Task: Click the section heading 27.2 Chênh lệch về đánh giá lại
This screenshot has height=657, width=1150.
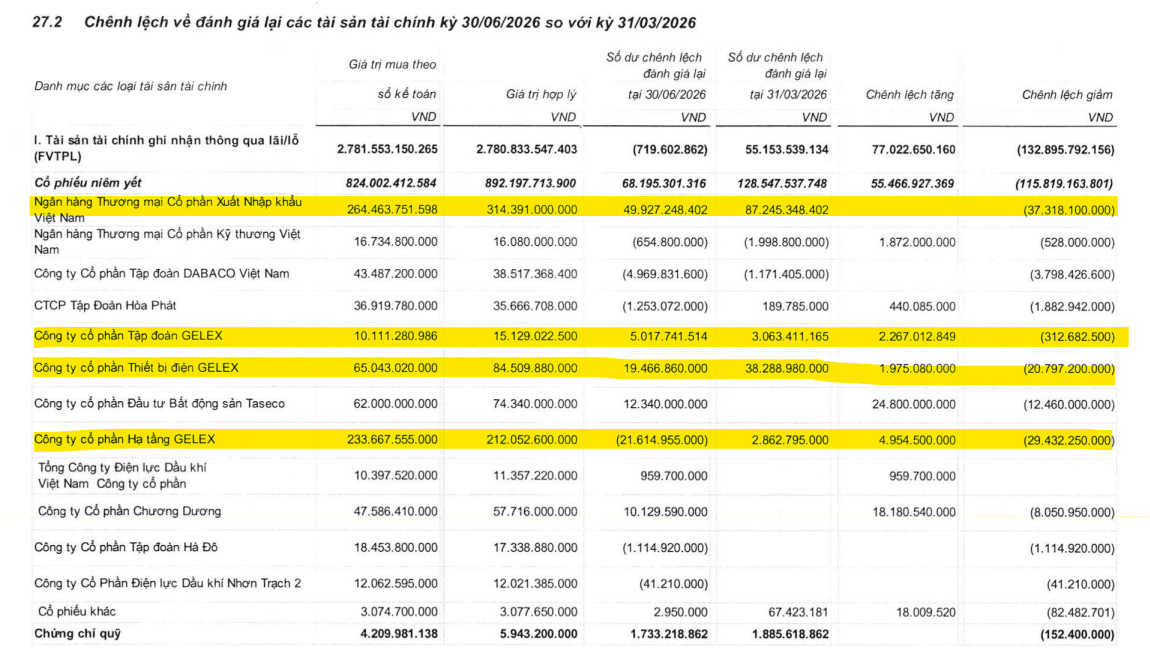Action: (364, 23)
